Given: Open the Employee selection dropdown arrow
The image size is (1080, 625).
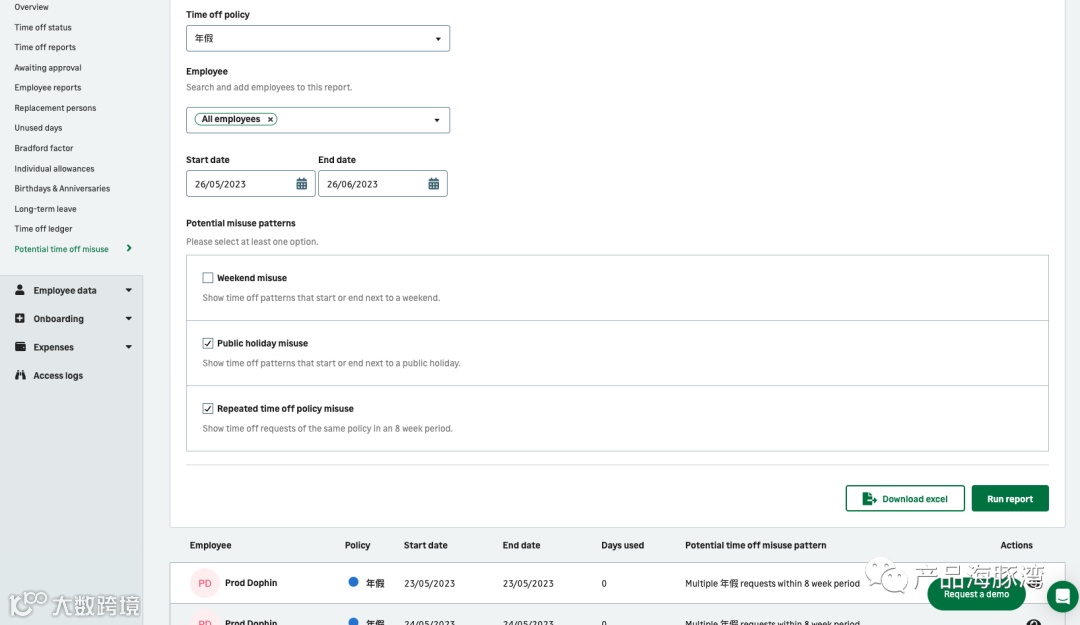Looking at the screenshot, I should pos(437,121).
